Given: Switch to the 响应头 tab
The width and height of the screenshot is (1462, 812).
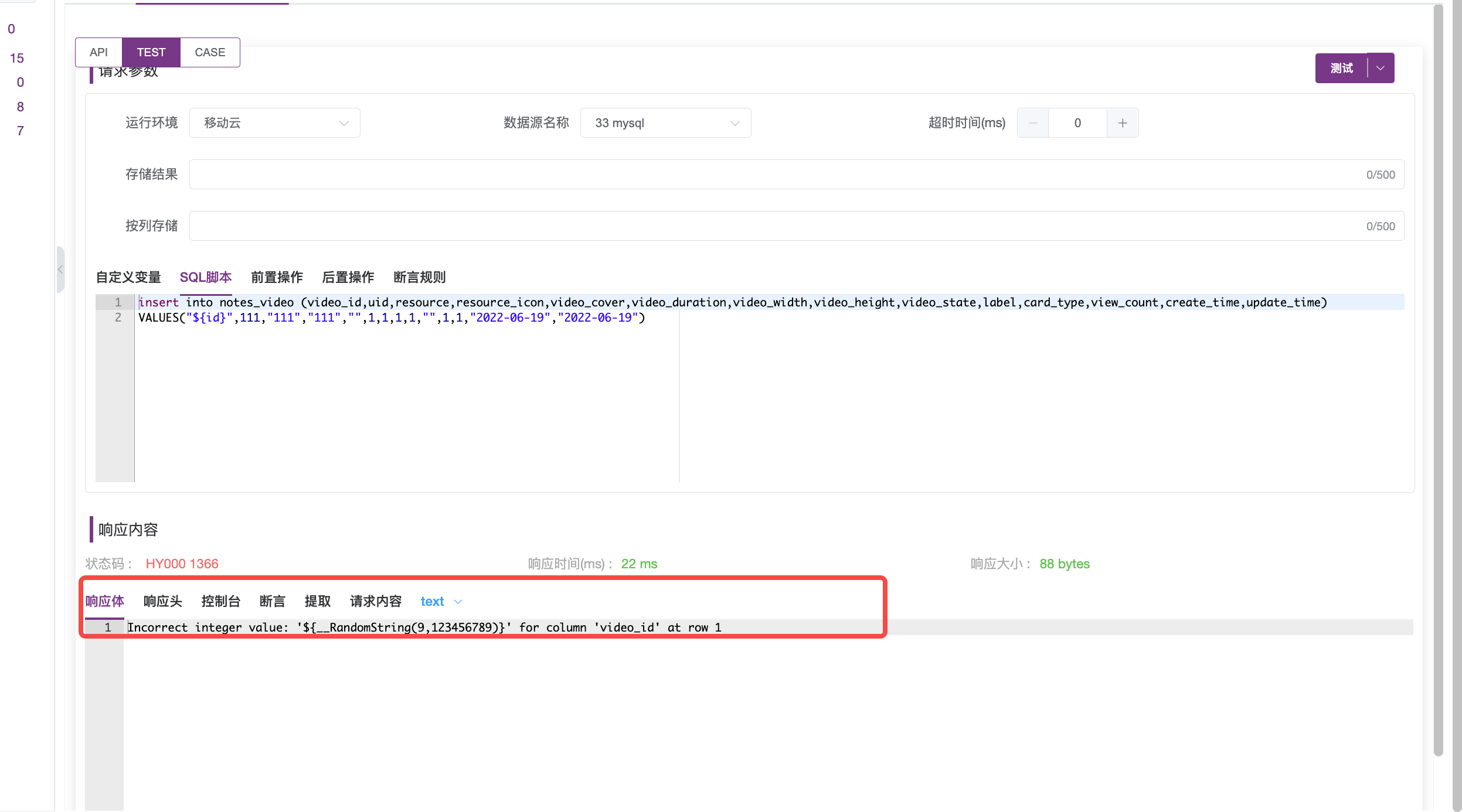Looking at the screenshot, I should pyautogui.click(x=163, y=601).
